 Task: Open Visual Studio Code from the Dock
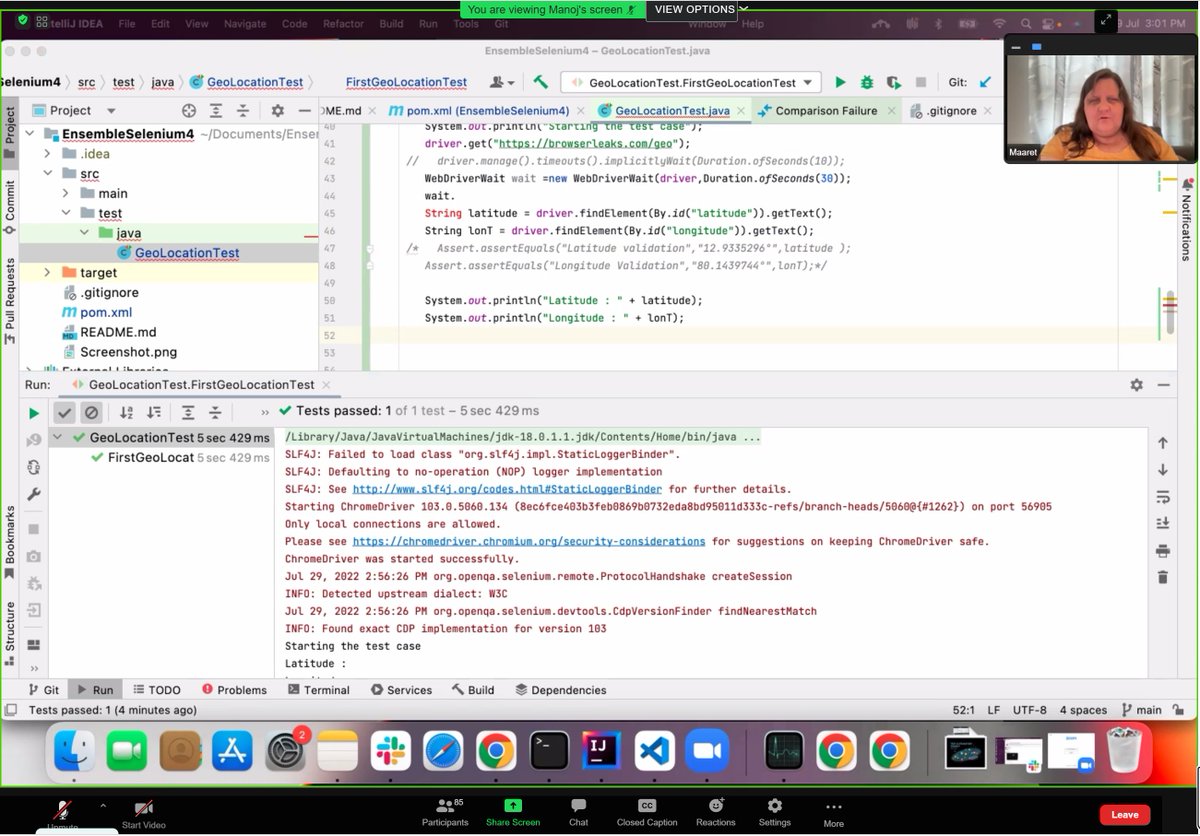click(x=655, y=752)
